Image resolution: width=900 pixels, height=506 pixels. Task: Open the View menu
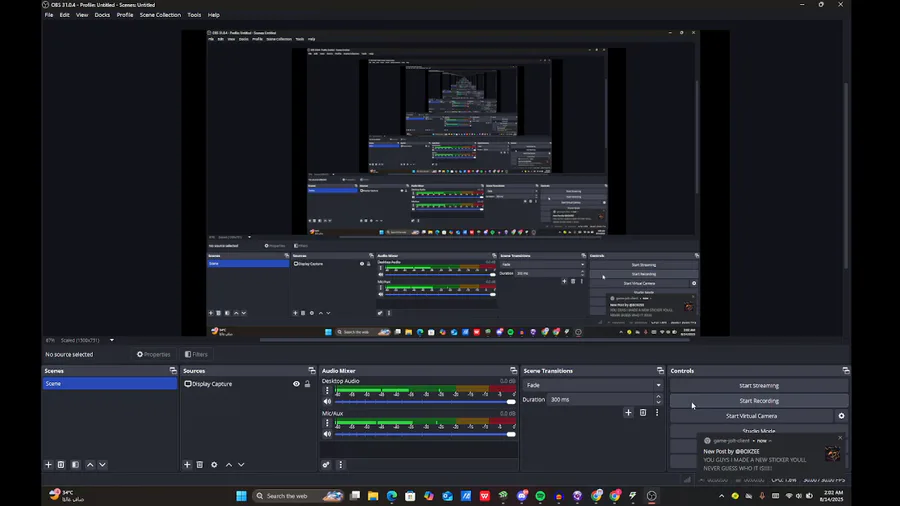coord(82,15)
